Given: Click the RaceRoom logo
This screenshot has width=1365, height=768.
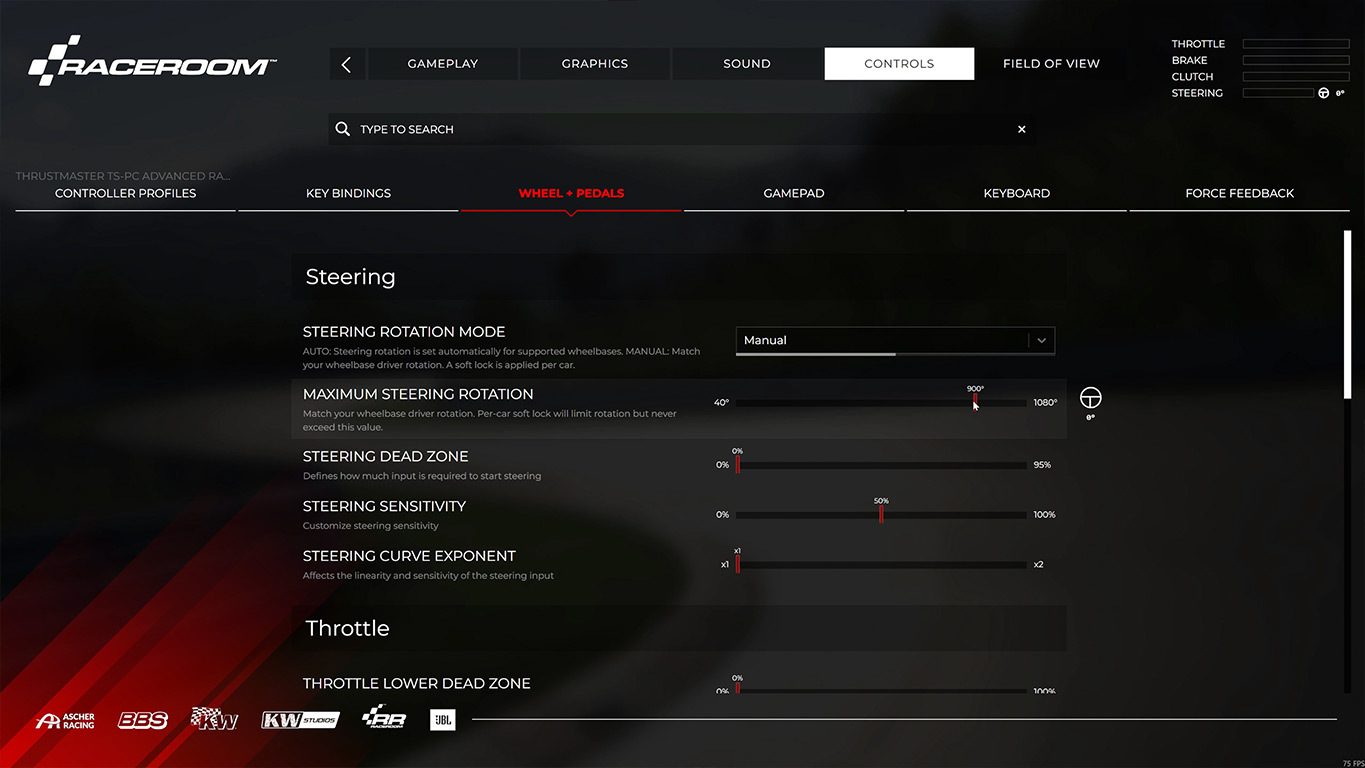Looking at the screenshot, I should click(152, 62).
